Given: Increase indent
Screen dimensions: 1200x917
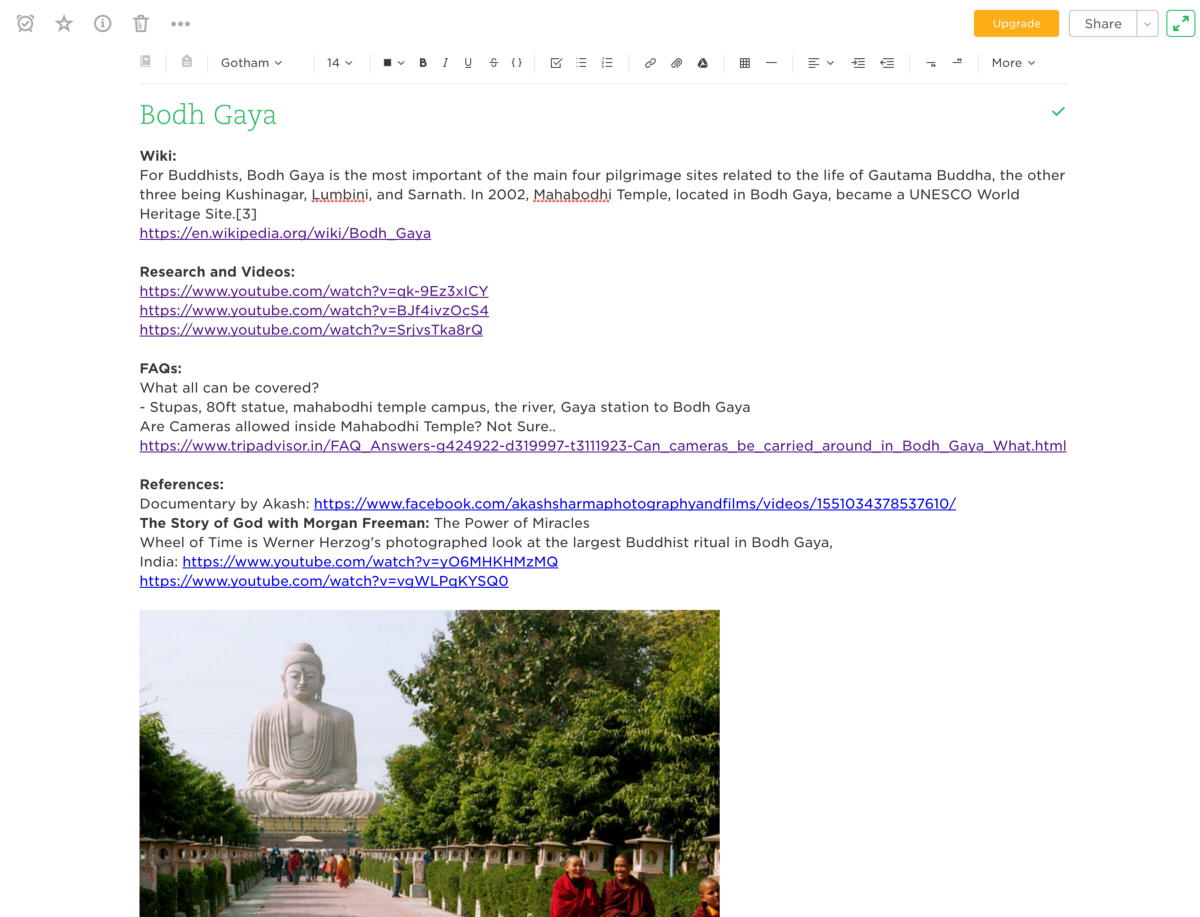Looking at the screenshot, I should pos(858,63).
